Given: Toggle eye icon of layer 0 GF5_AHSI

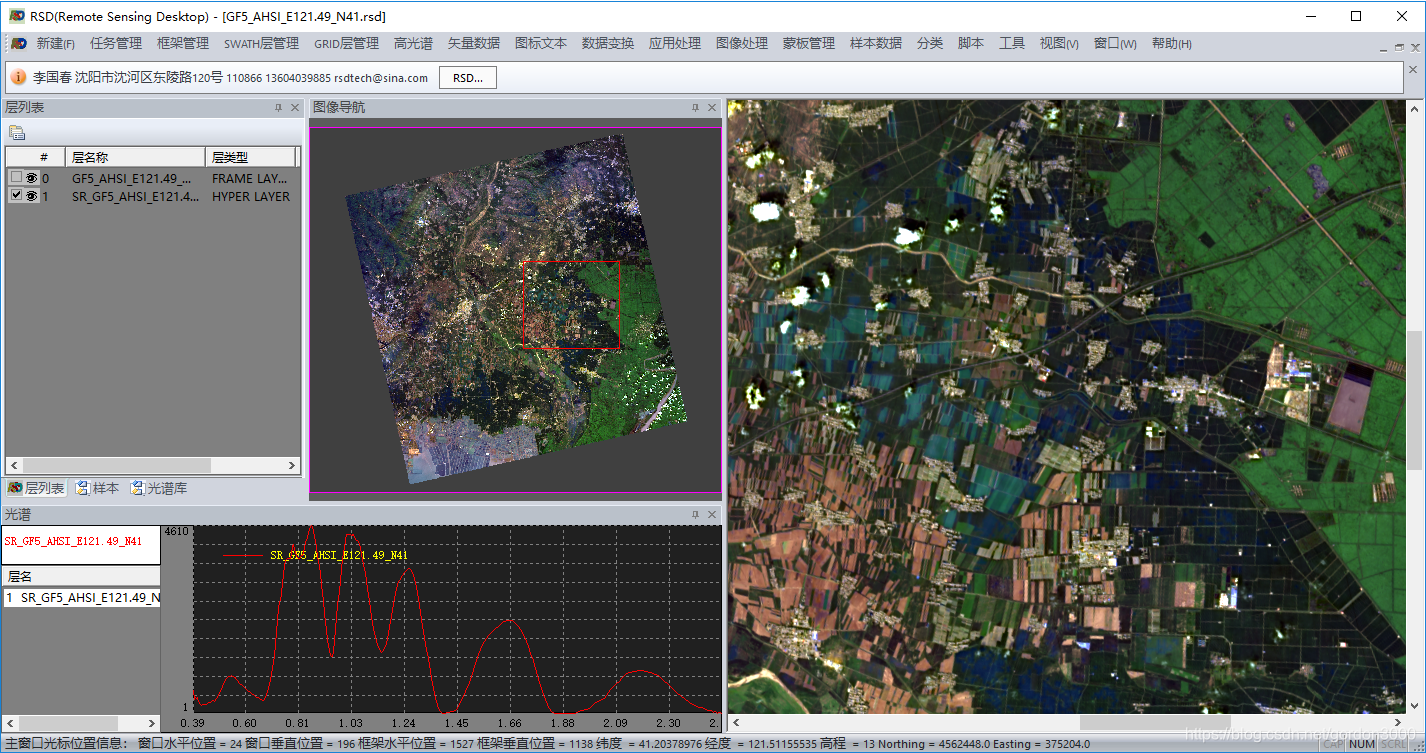Looking at the screenshot, I should coord(31,178).
